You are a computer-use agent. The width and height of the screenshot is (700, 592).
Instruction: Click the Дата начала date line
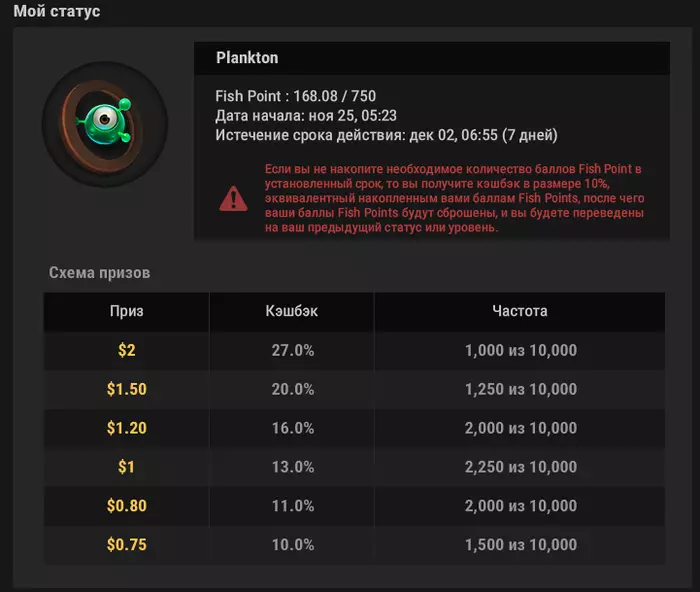point(306,116)
